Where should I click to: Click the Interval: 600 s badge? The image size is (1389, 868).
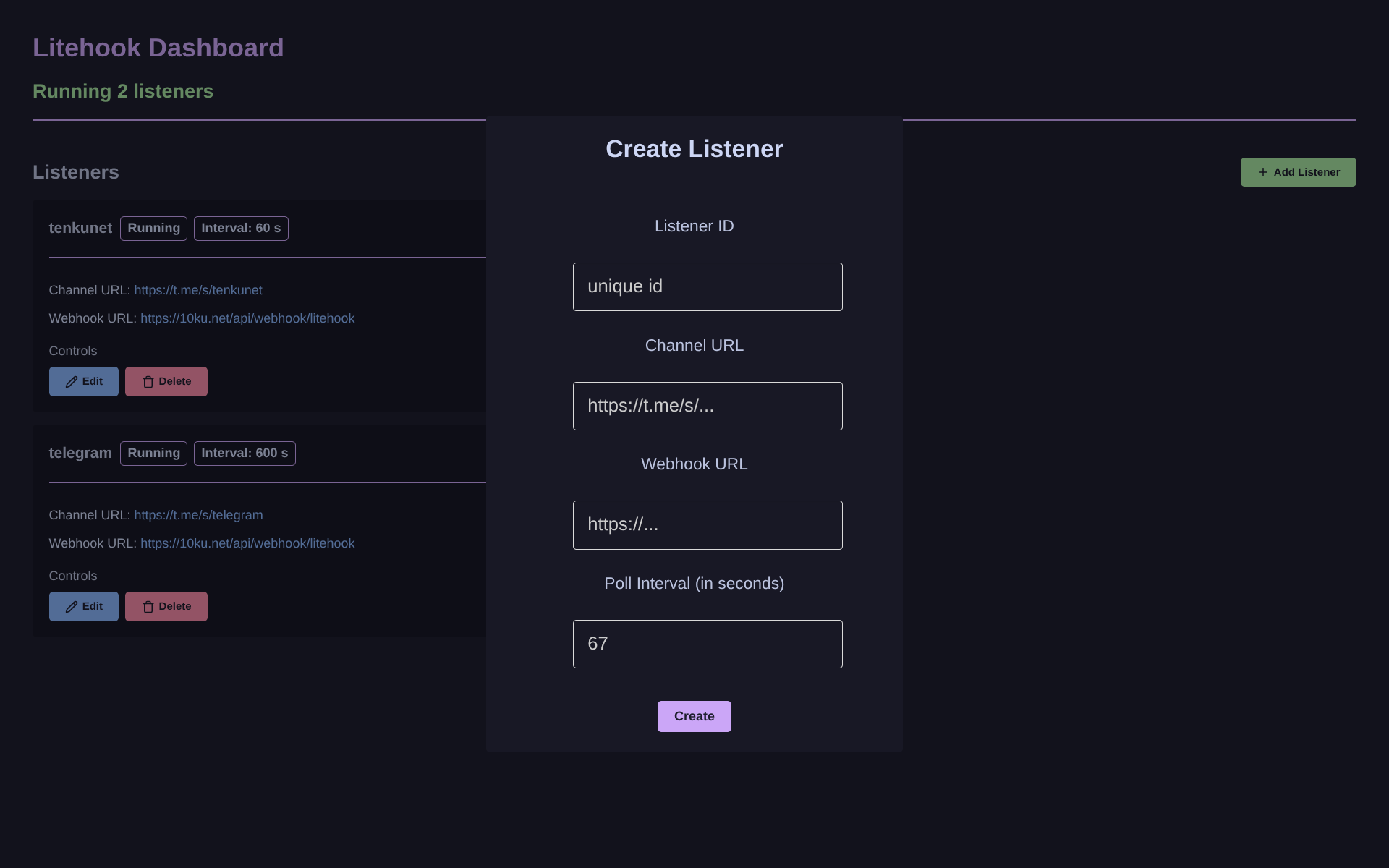point(244,454)
